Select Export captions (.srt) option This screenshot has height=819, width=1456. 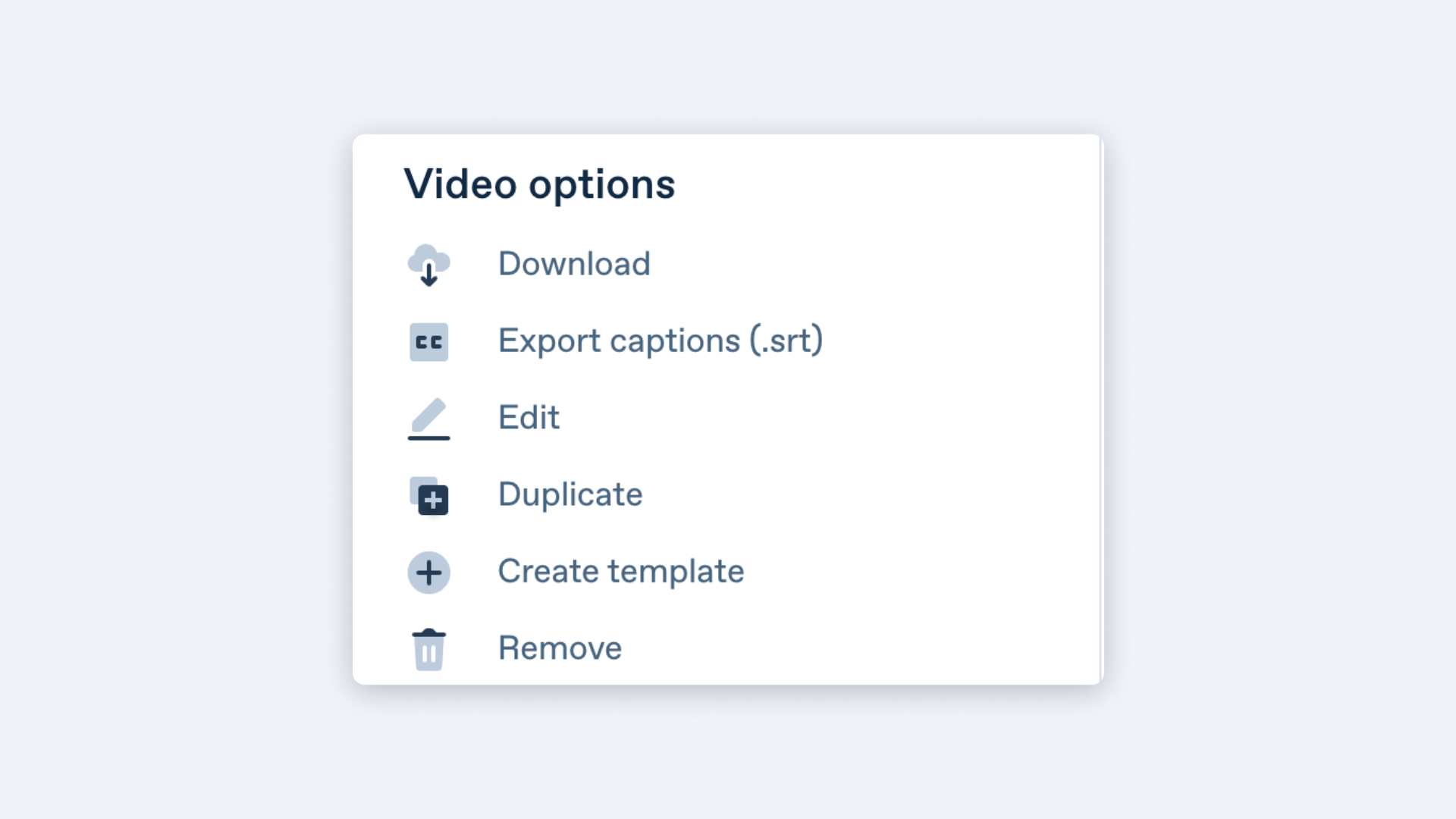click(x=661, y=340)
